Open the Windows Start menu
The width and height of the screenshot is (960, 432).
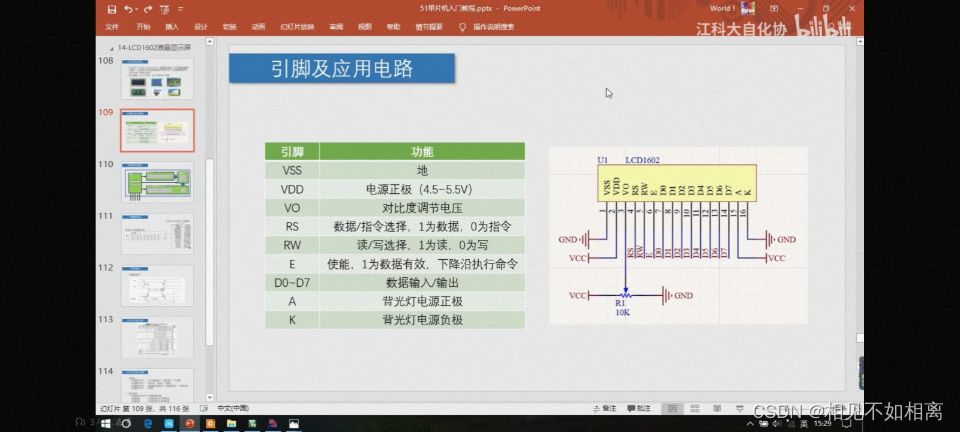click(x=105, y=423)
